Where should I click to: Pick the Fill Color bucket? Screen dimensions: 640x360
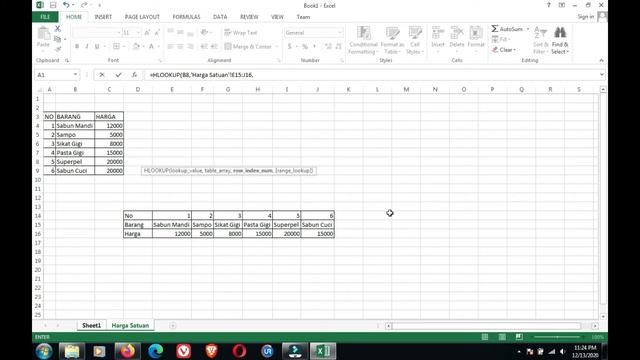[x=136, y=47]
